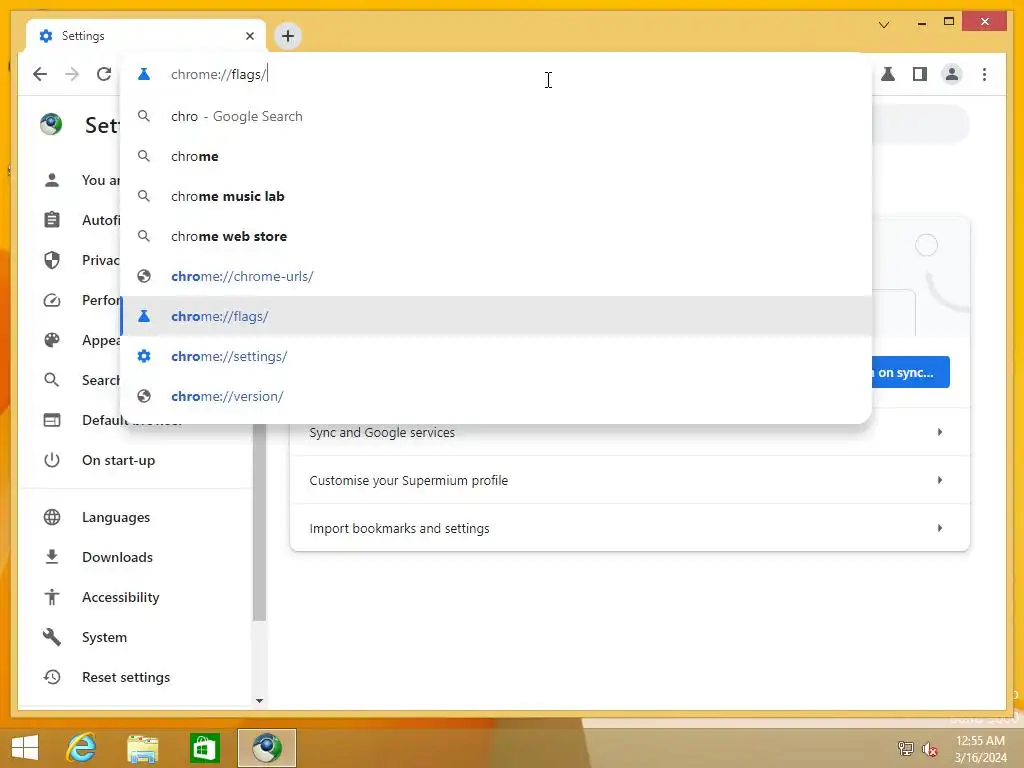This screenshot has width=1024, height=768.
Task: Open the taskbar clock showing 12:55 AM
Action: pos(980,749)
